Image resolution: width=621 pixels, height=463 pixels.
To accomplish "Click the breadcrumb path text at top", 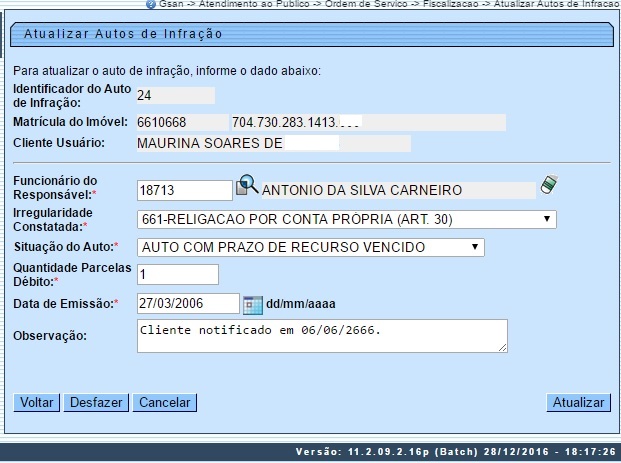I will [x=389, y=4].
